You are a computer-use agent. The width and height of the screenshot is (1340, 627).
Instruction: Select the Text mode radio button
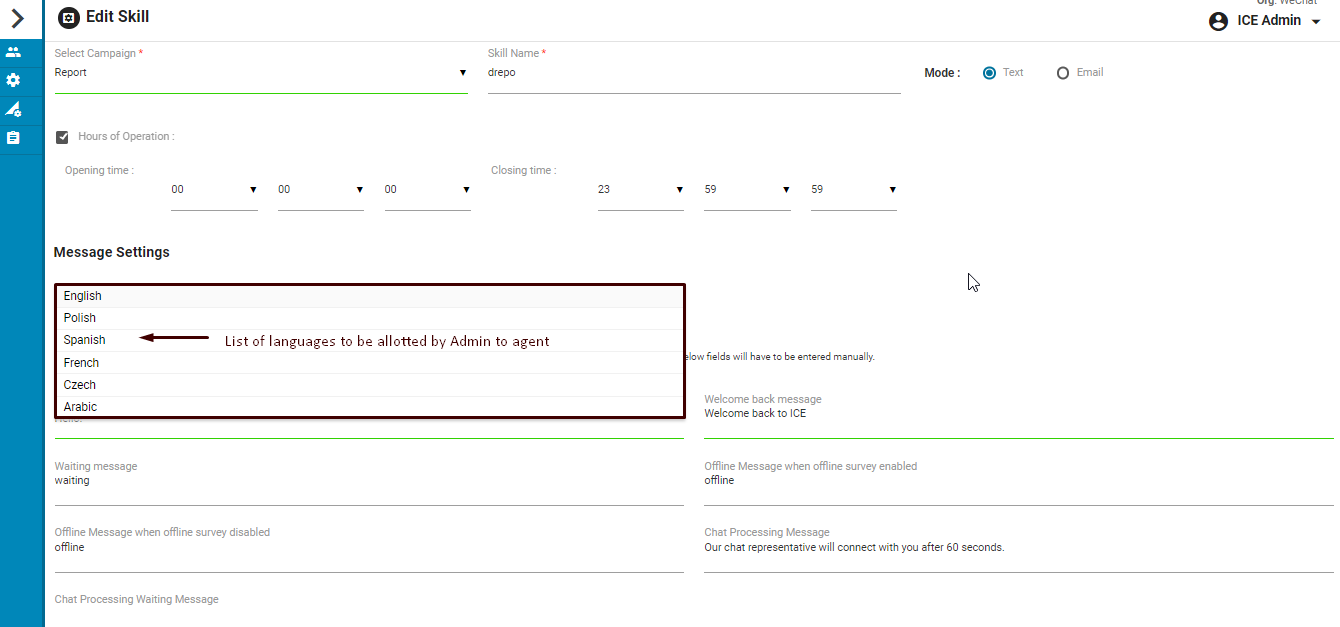(989, 73)
